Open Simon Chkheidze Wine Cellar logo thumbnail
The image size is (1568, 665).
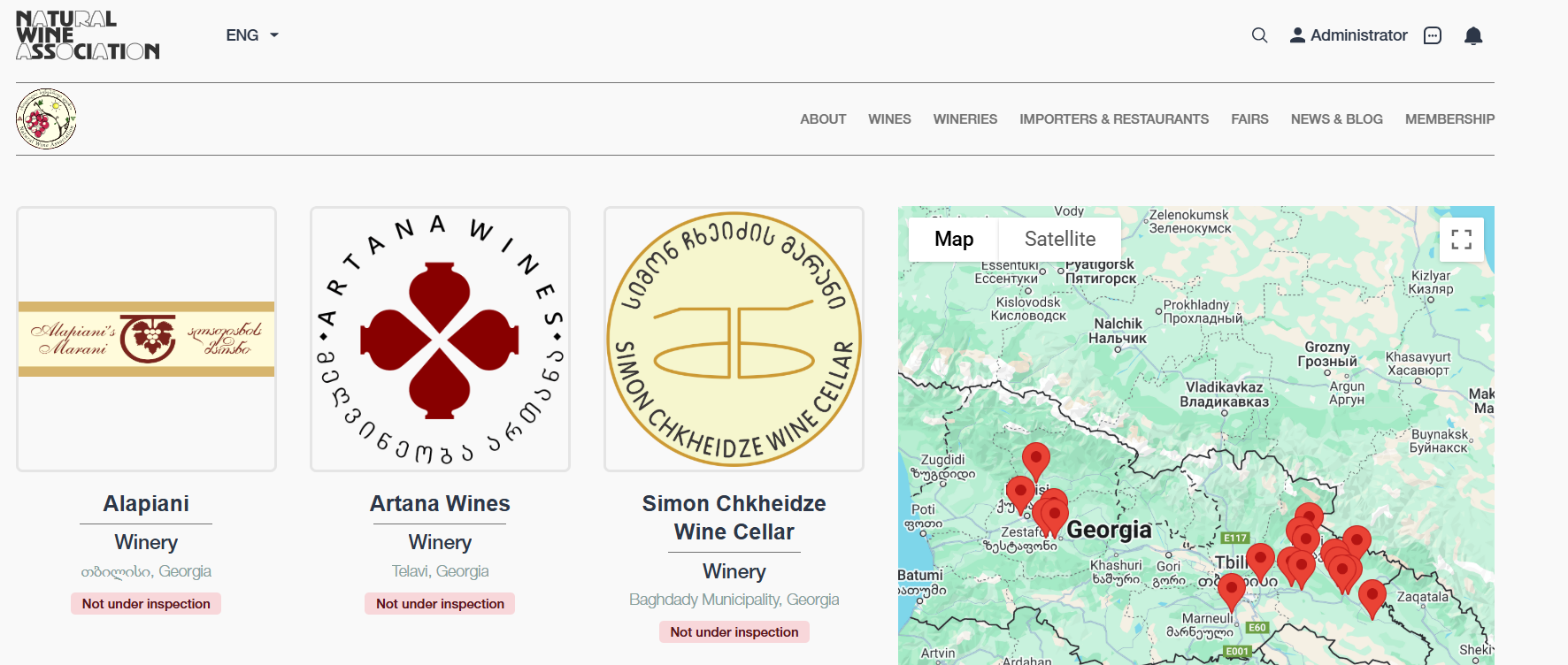point(734,340)
